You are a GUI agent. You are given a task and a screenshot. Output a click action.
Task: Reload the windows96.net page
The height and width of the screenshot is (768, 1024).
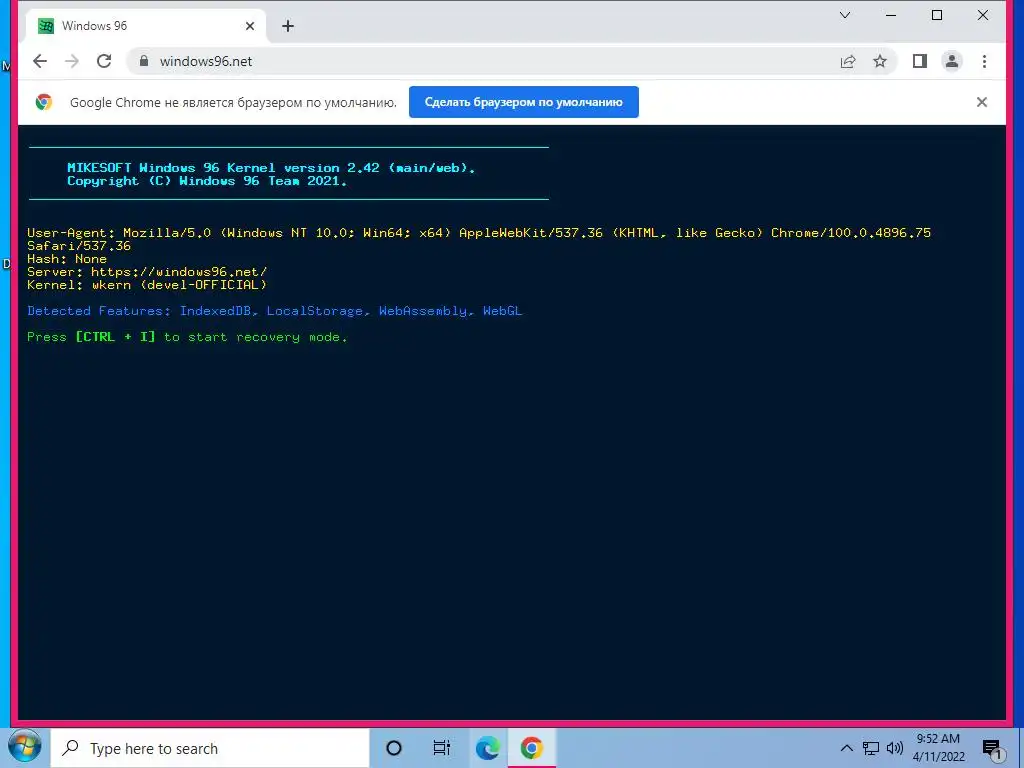click(104, 61)
